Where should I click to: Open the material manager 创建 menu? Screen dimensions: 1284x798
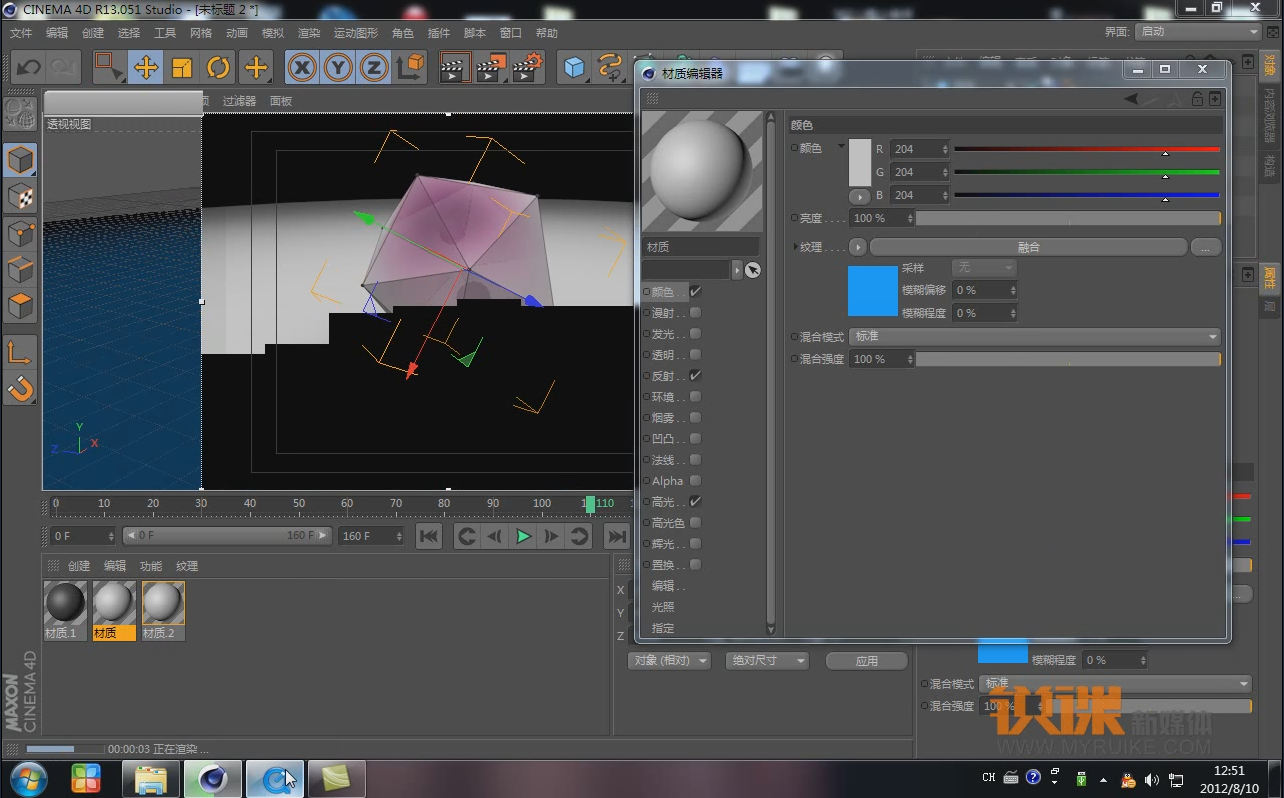click(79, 566)
